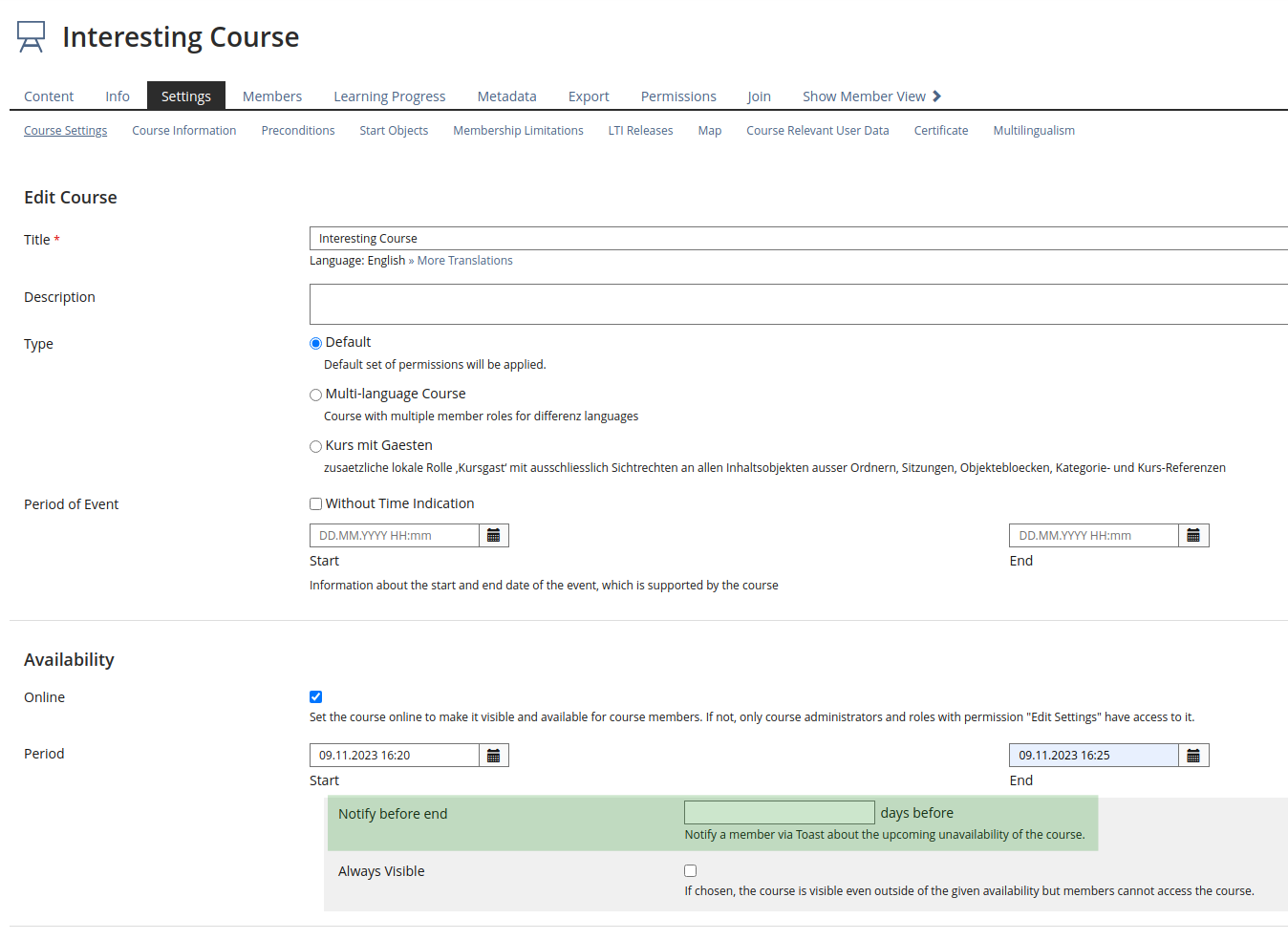
Task: Open calendar for availability period Start
Action: pyautogui.click(x=493, y=756)
